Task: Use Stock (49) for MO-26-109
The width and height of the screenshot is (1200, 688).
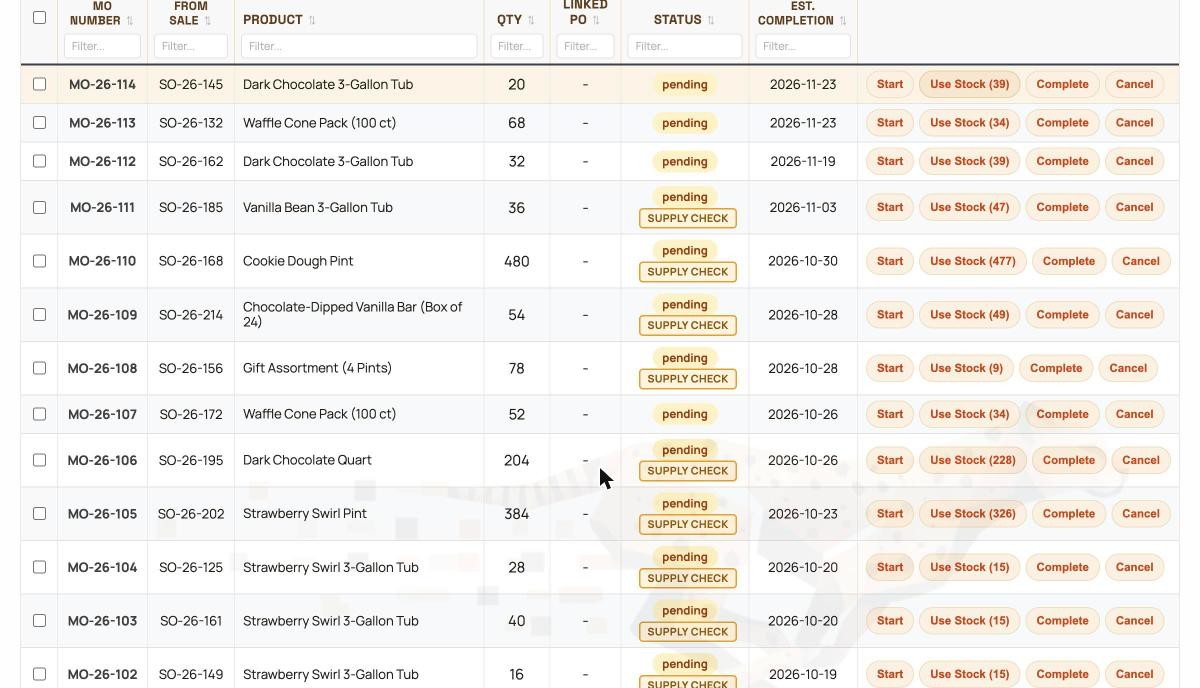Action: (970, 314)
